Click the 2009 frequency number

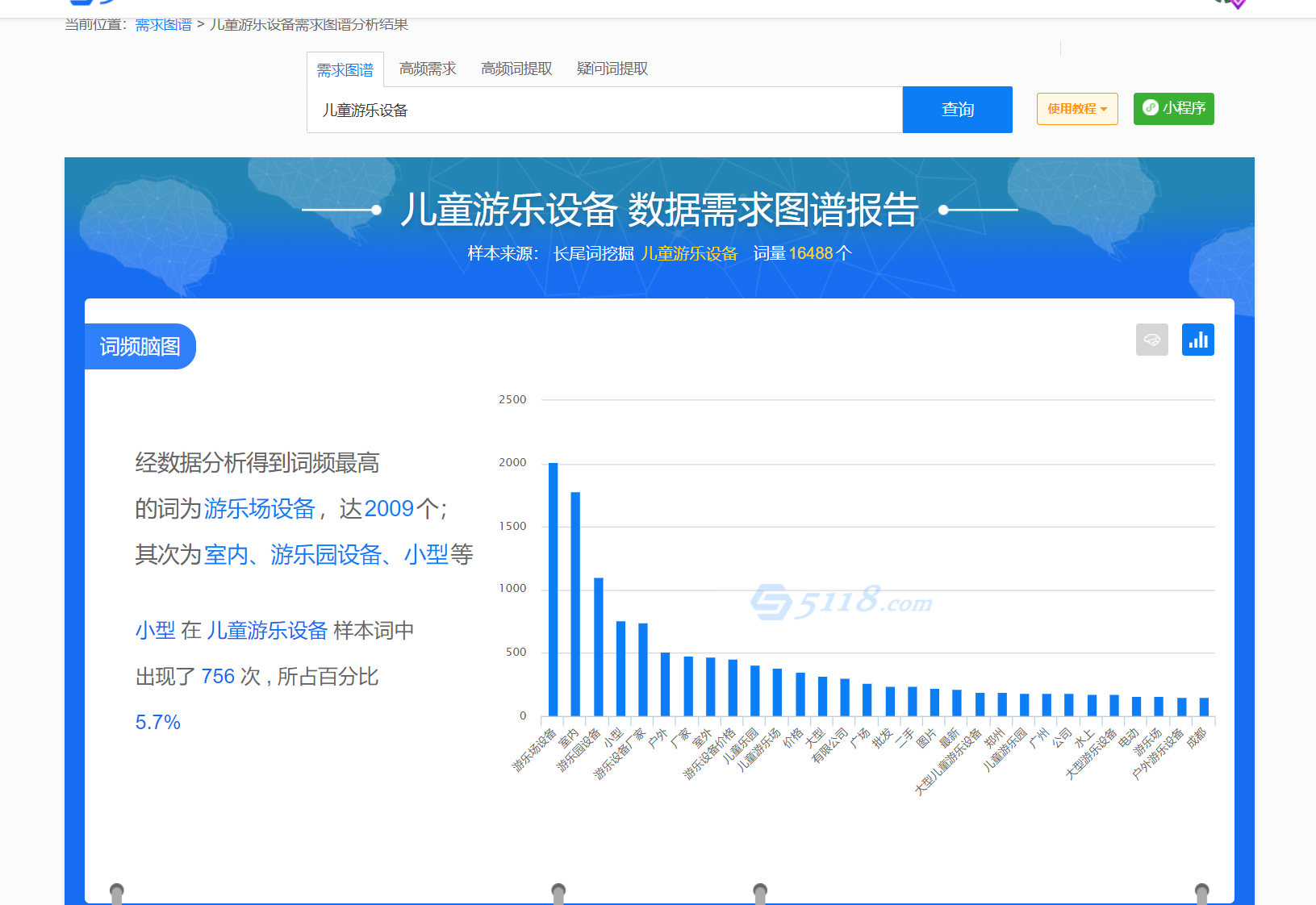click(389, 508)
